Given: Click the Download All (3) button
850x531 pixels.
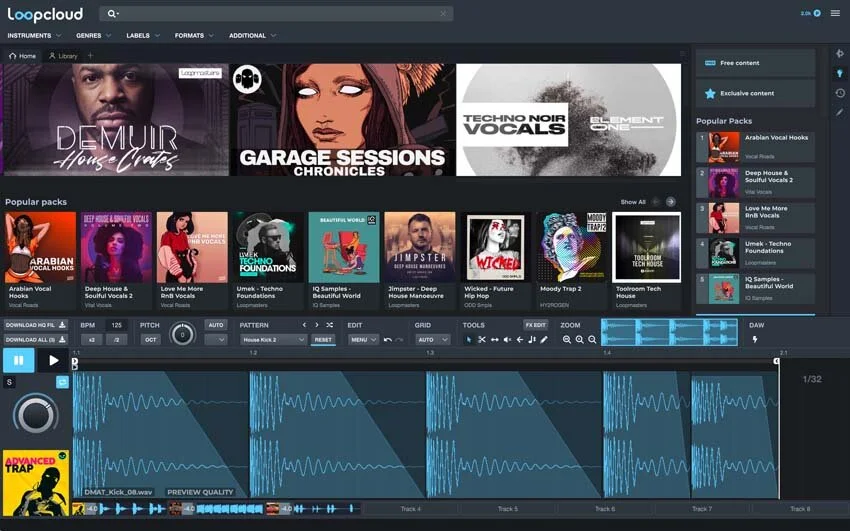Looking at the screenshot, I should 35,340.
